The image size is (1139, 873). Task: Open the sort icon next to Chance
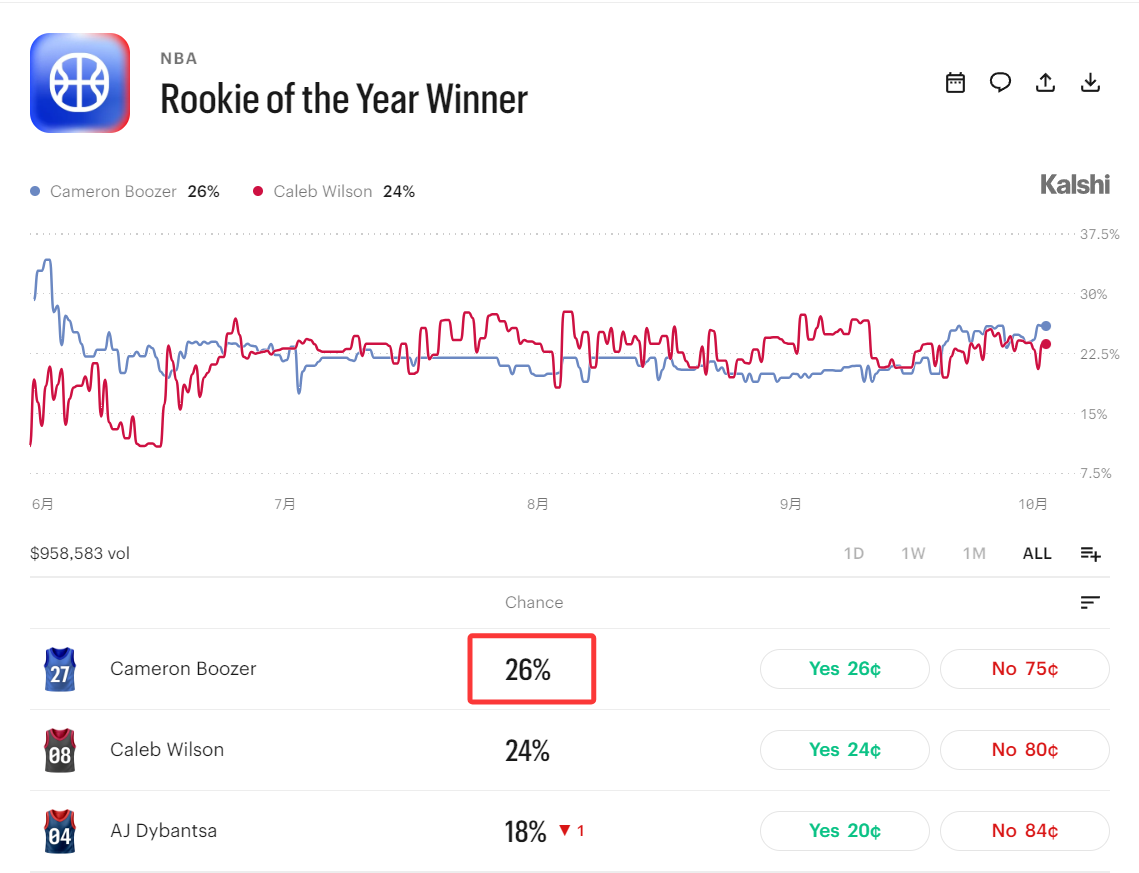click(1090, 602)
